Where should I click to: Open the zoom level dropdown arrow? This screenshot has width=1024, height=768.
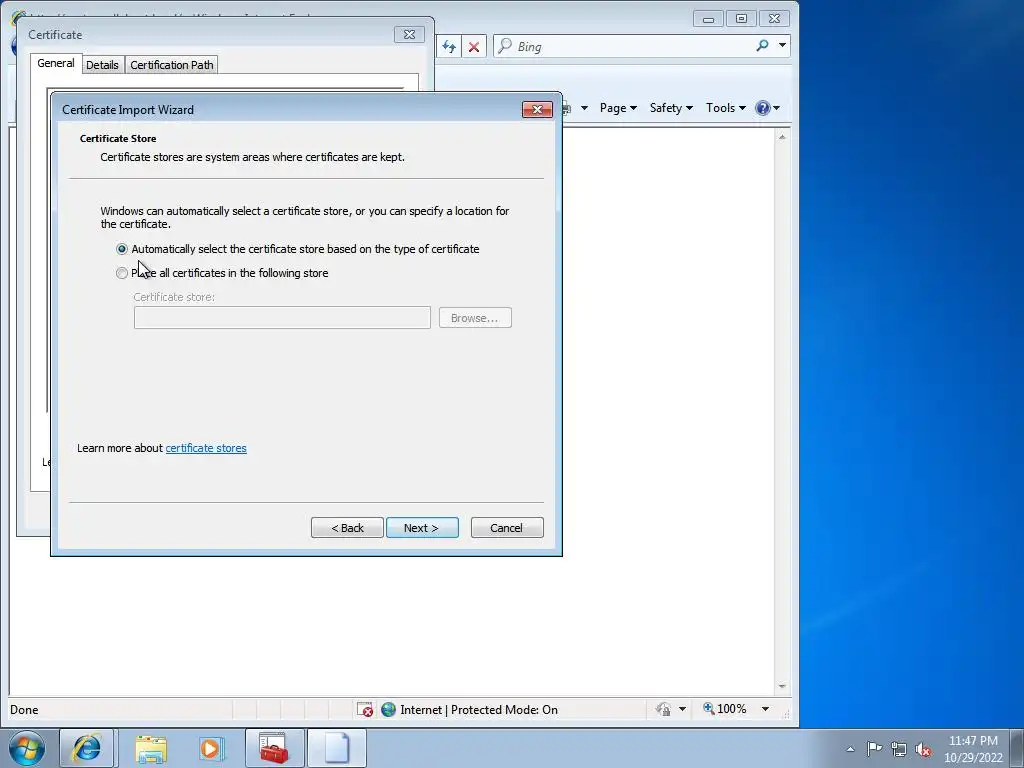click(x=765, y=709)
